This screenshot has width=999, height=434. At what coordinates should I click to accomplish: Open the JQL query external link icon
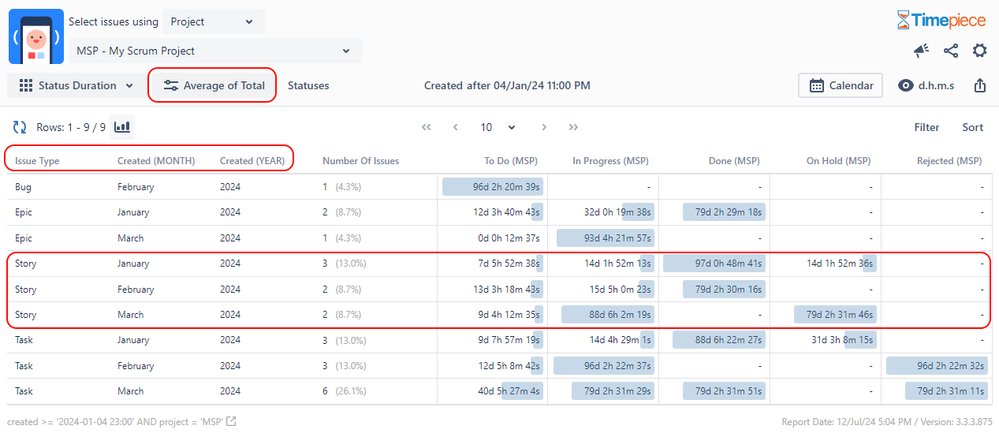[x=232, y=421]
